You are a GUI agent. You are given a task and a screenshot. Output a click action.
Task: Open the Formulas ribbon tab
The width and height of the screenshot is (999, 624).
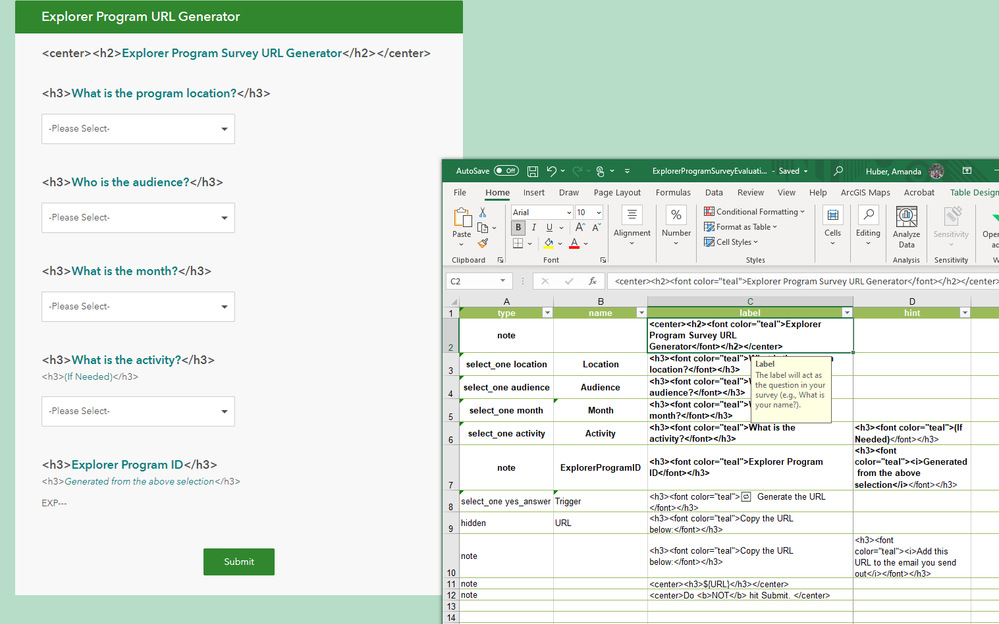[x=673, y=193]
